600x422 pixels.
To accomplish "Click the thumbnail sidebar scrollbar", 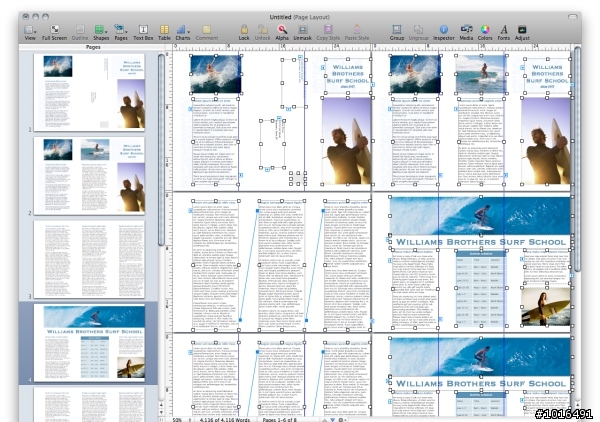I will click(161, 149).
